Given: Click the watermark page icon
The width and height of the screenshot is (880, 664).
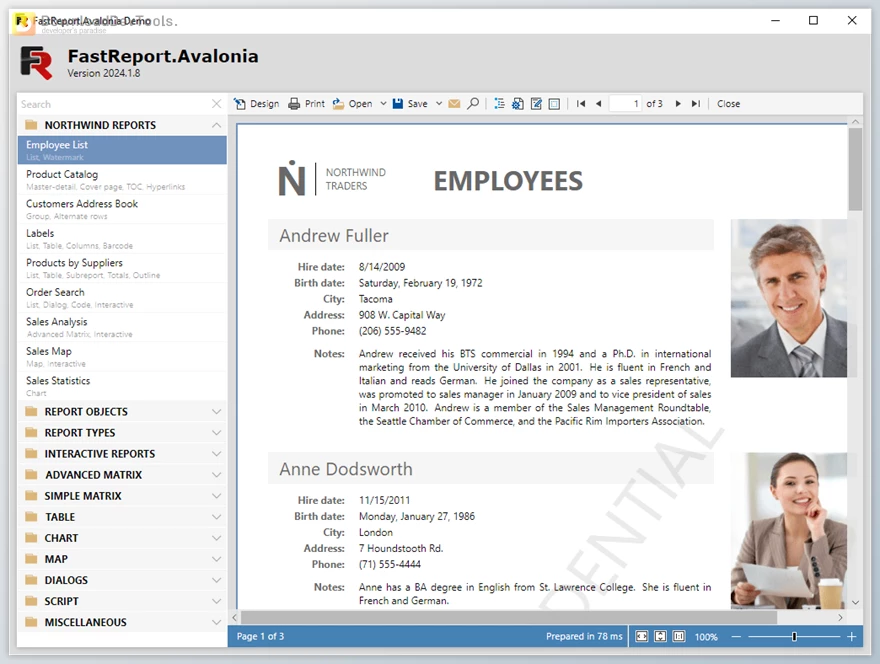Looking at the screenshot, I should [554, 104].
